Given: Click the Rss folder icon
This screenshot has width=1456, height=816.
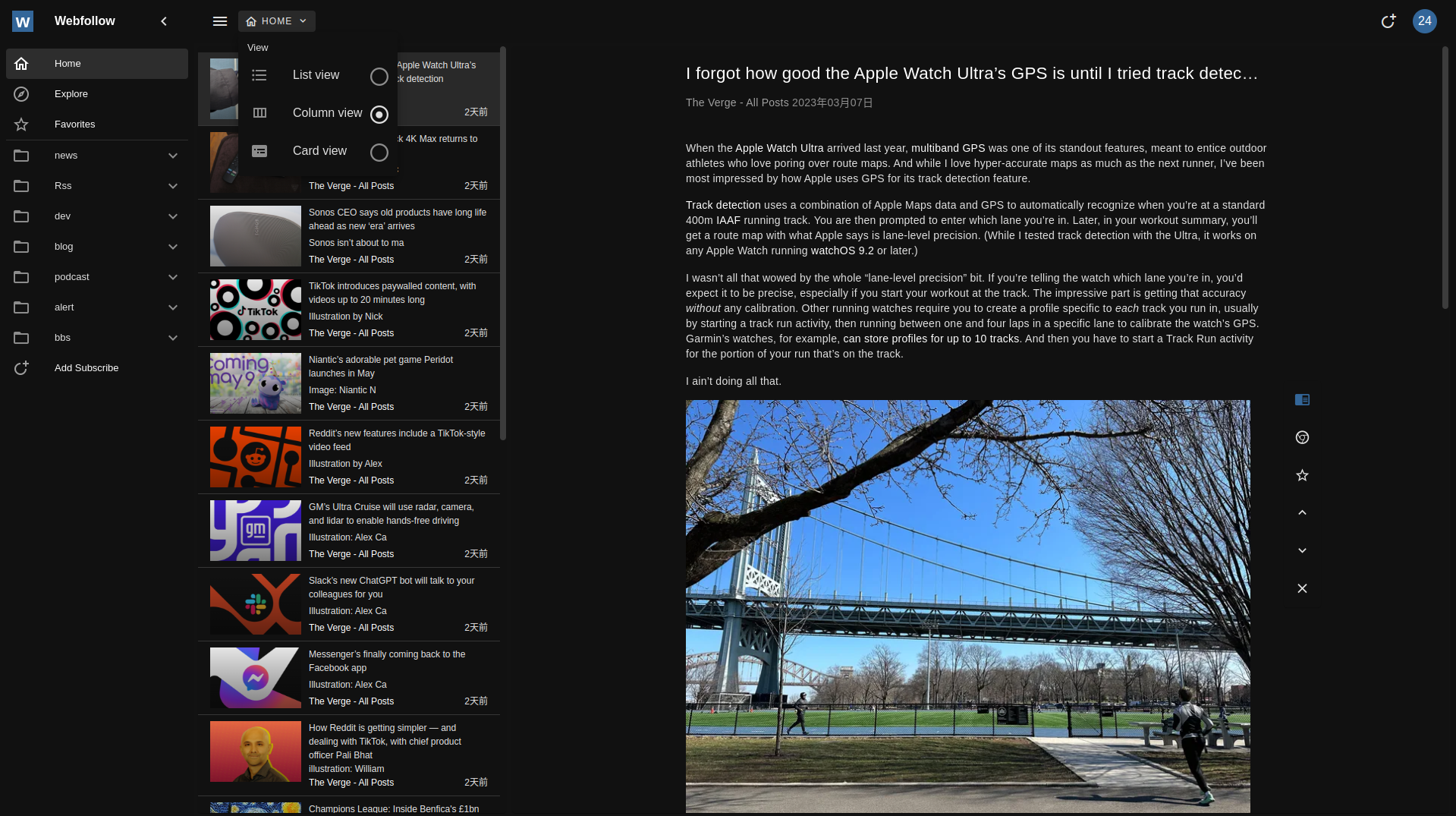Looking at the screenshot, I should click(21, 186).
